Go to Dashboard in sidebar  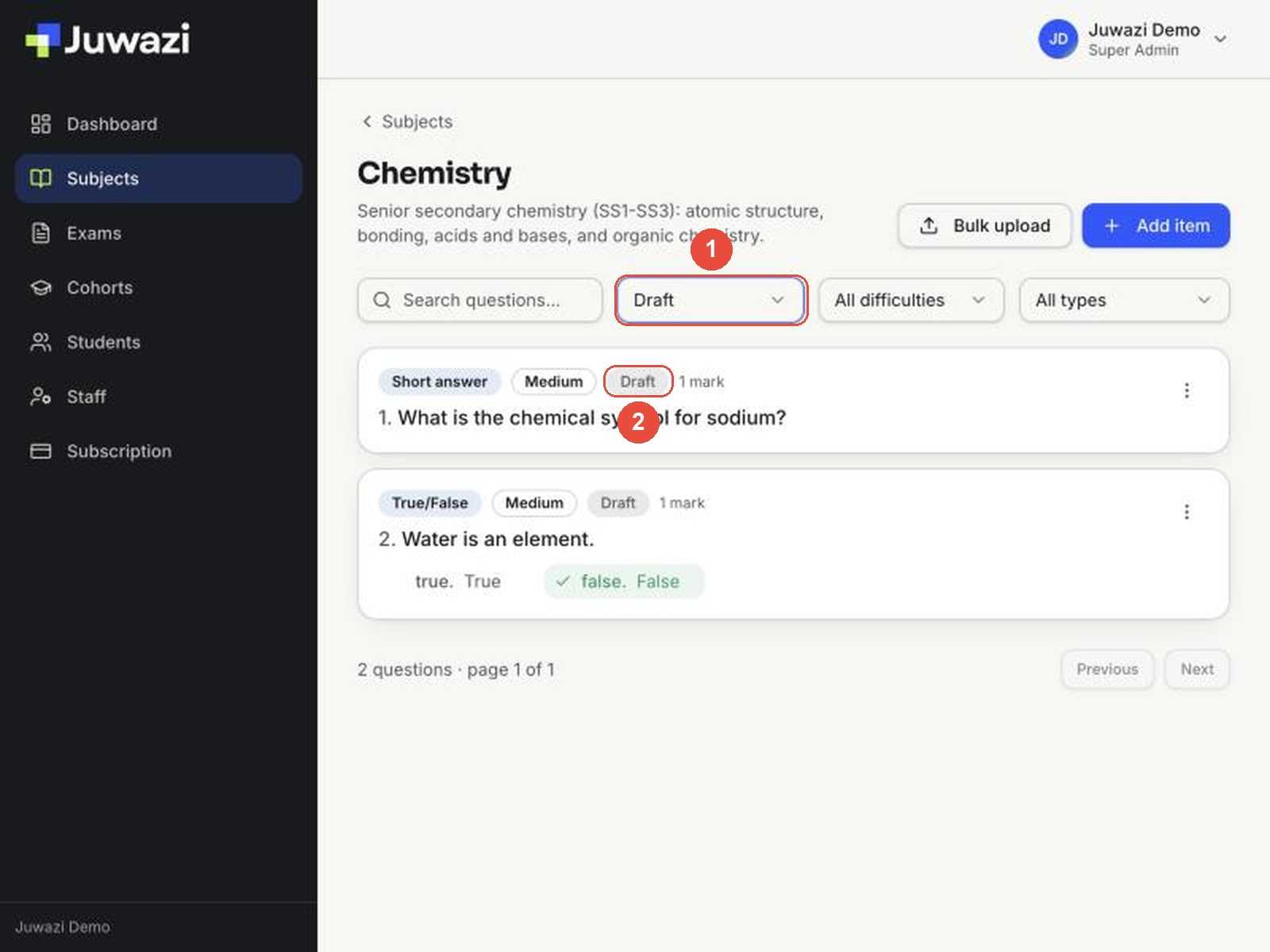tap(159, 124)
